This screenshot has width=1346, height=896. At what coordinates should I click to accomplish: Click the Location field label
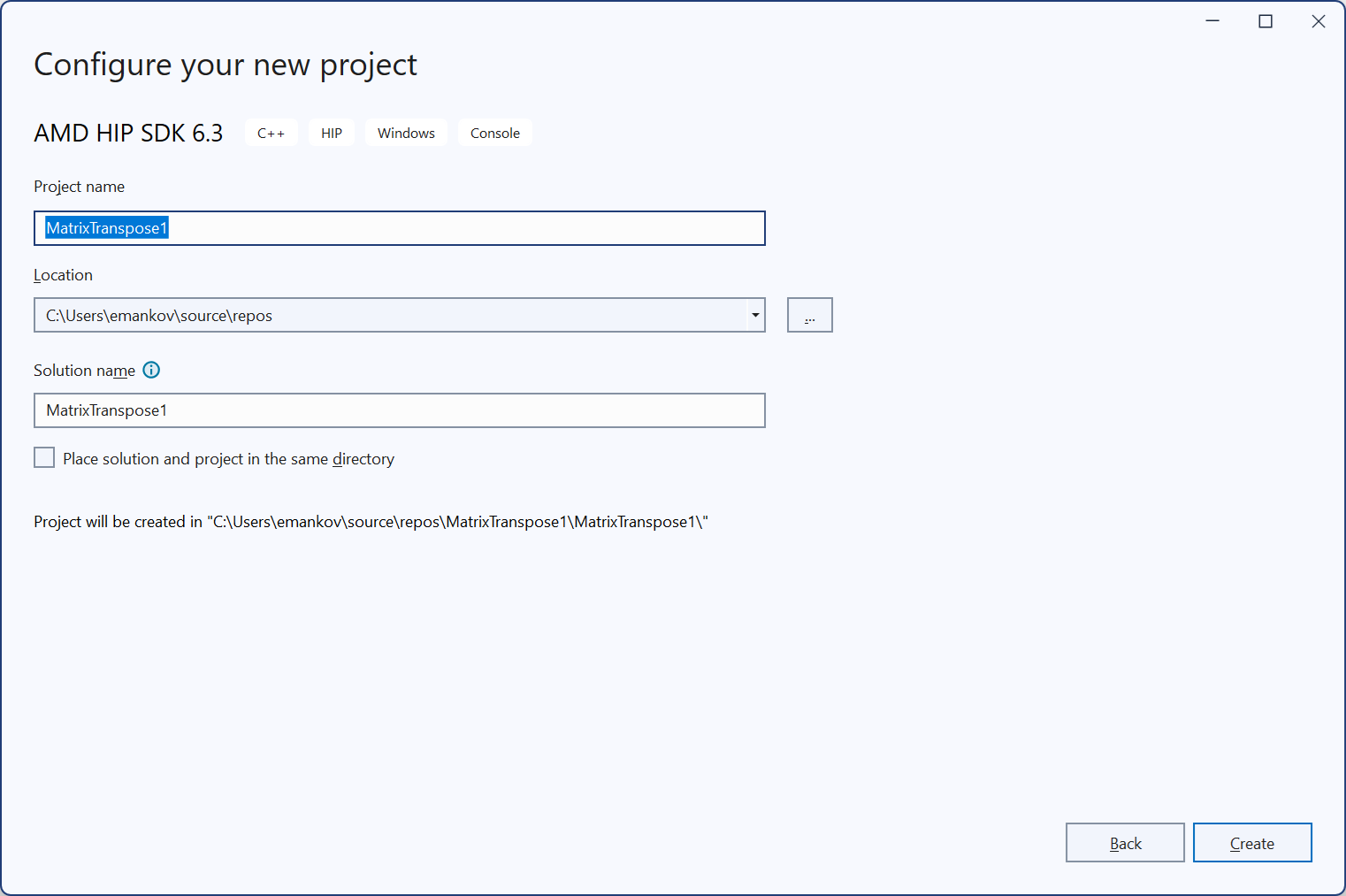(63, 275)
